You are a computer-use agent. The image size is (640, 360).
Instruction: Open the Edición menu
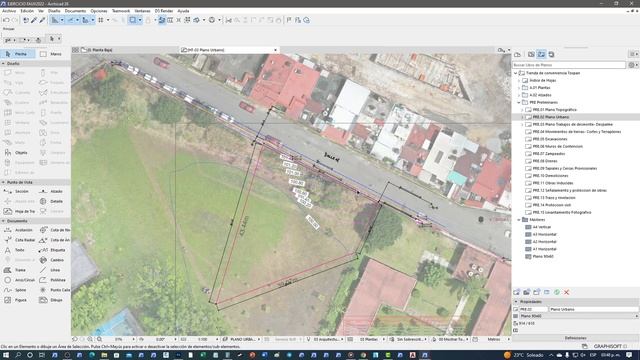point(27,11)
